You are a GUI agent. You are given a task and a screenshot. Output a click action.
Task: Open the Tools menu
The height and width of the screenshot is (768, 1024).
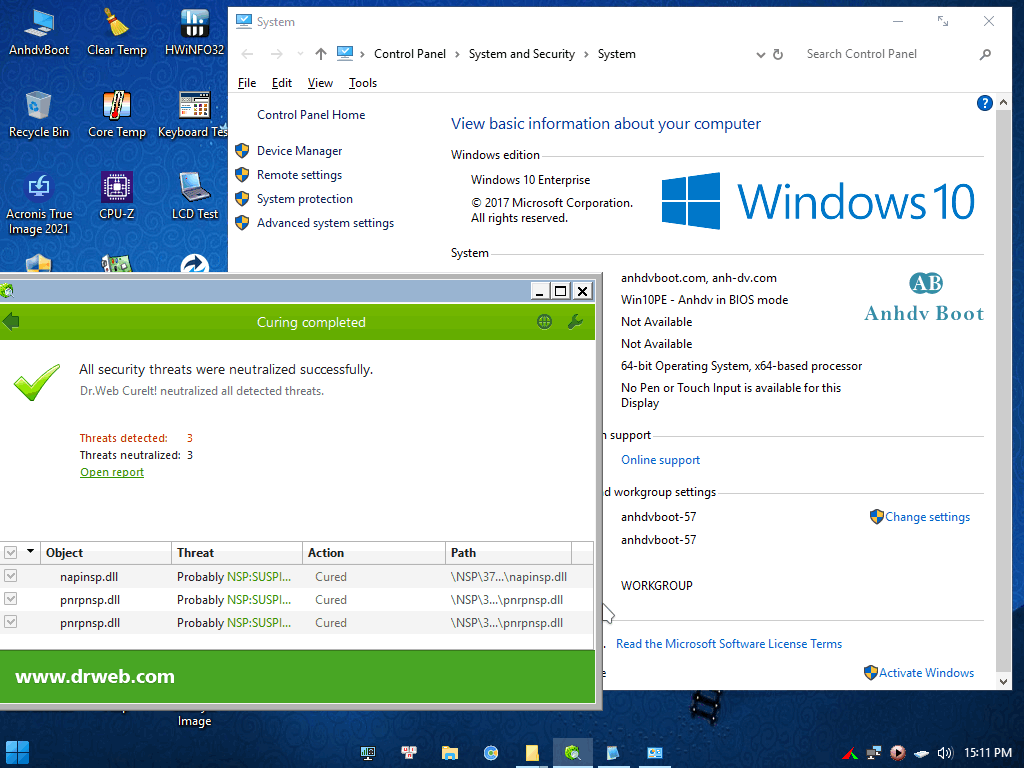pyautogui.click(x=362, y=83)
